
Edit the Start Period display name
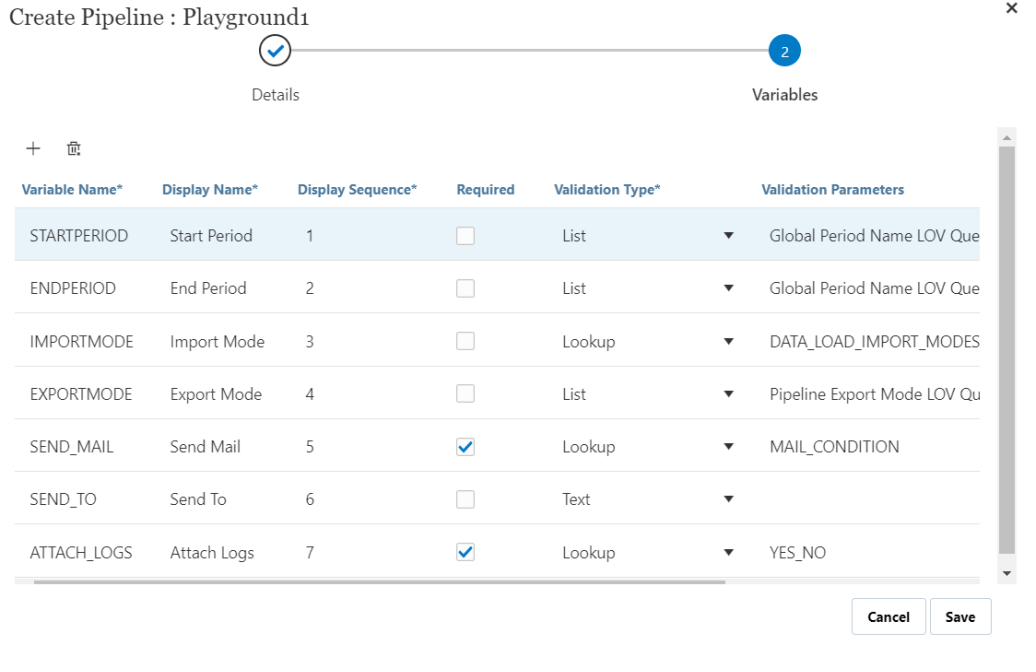point(211,236)
